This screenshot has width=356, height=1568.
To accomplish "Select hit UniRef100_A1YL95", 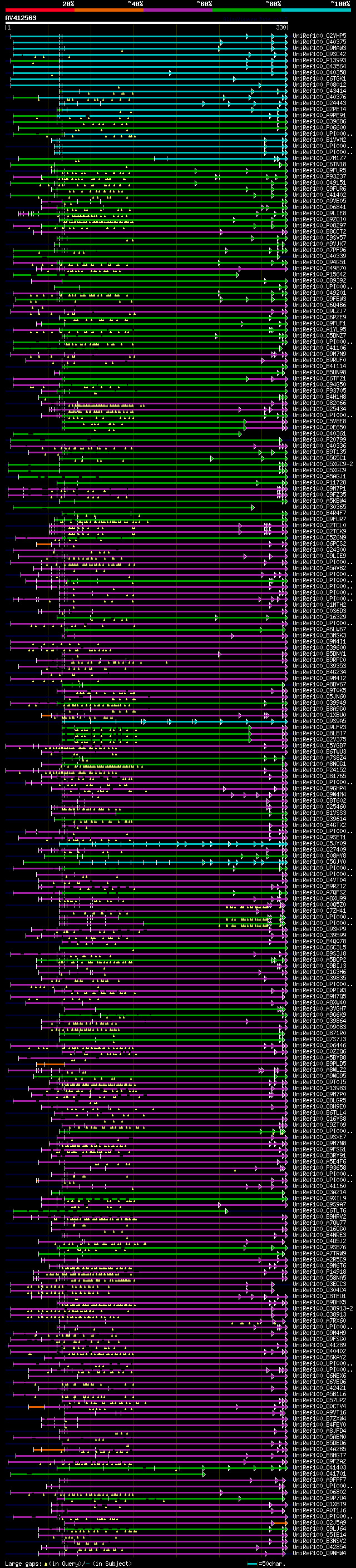I will (x=319, y=329).
